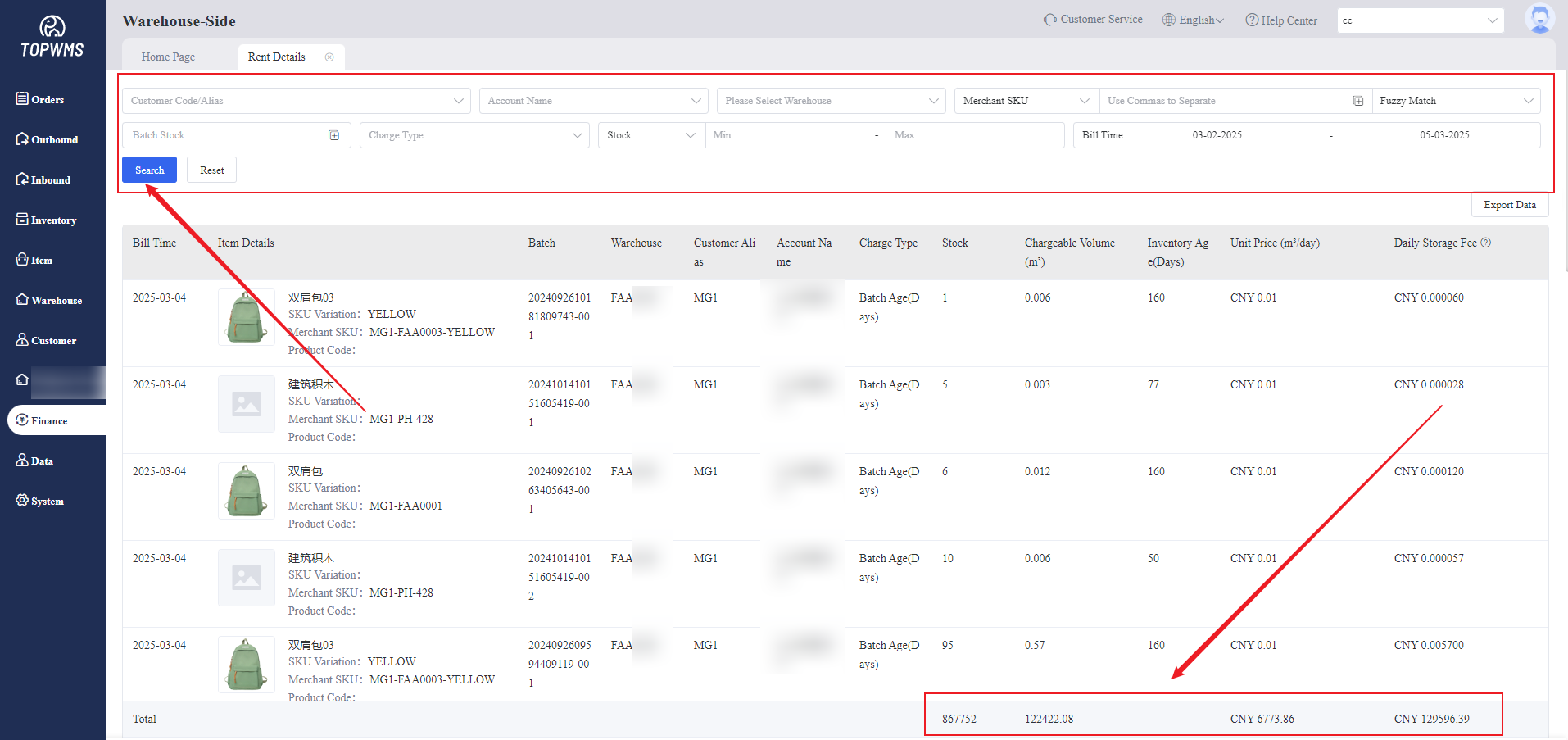Viewport: 1568px width, 740px height.
Task: Click the Export Data button
Action: click(x=1509, y=205)
